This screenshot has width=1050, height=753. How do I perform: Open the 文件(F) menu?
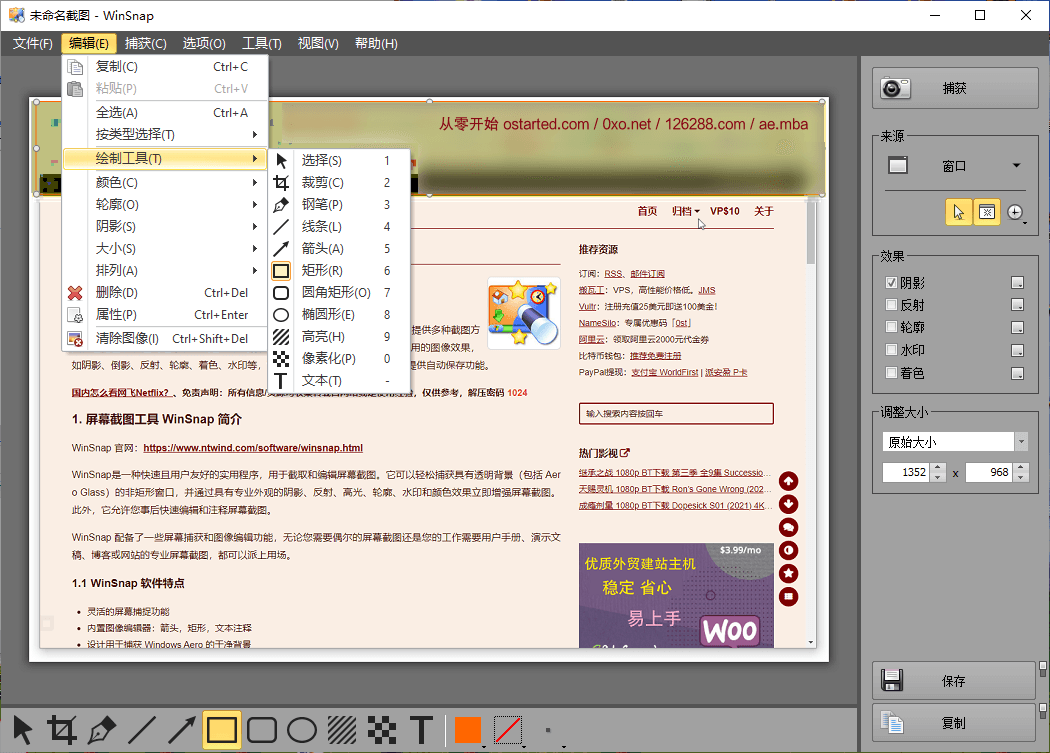32,44
